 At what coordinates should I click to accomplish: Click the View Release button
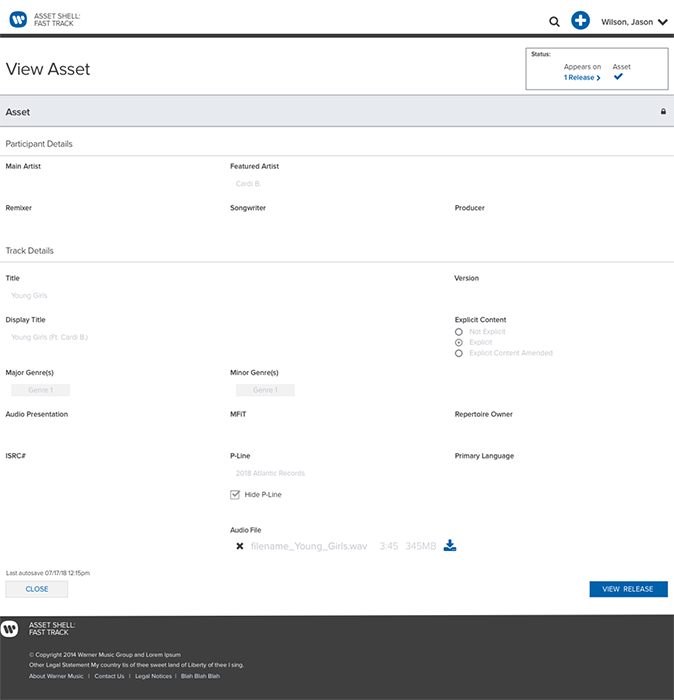[628, 589]
